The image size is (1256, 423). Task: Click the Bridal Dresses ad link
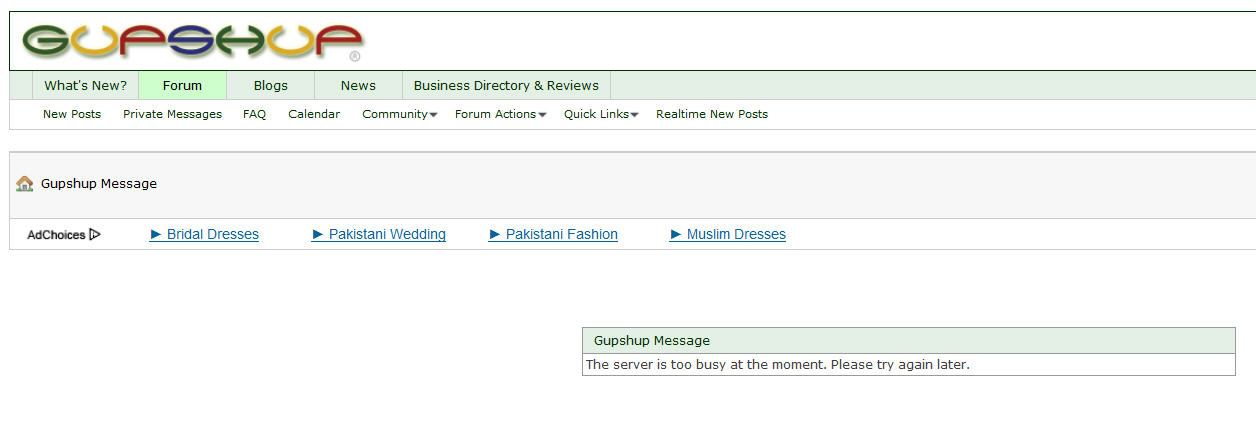(x=212, y=235)
